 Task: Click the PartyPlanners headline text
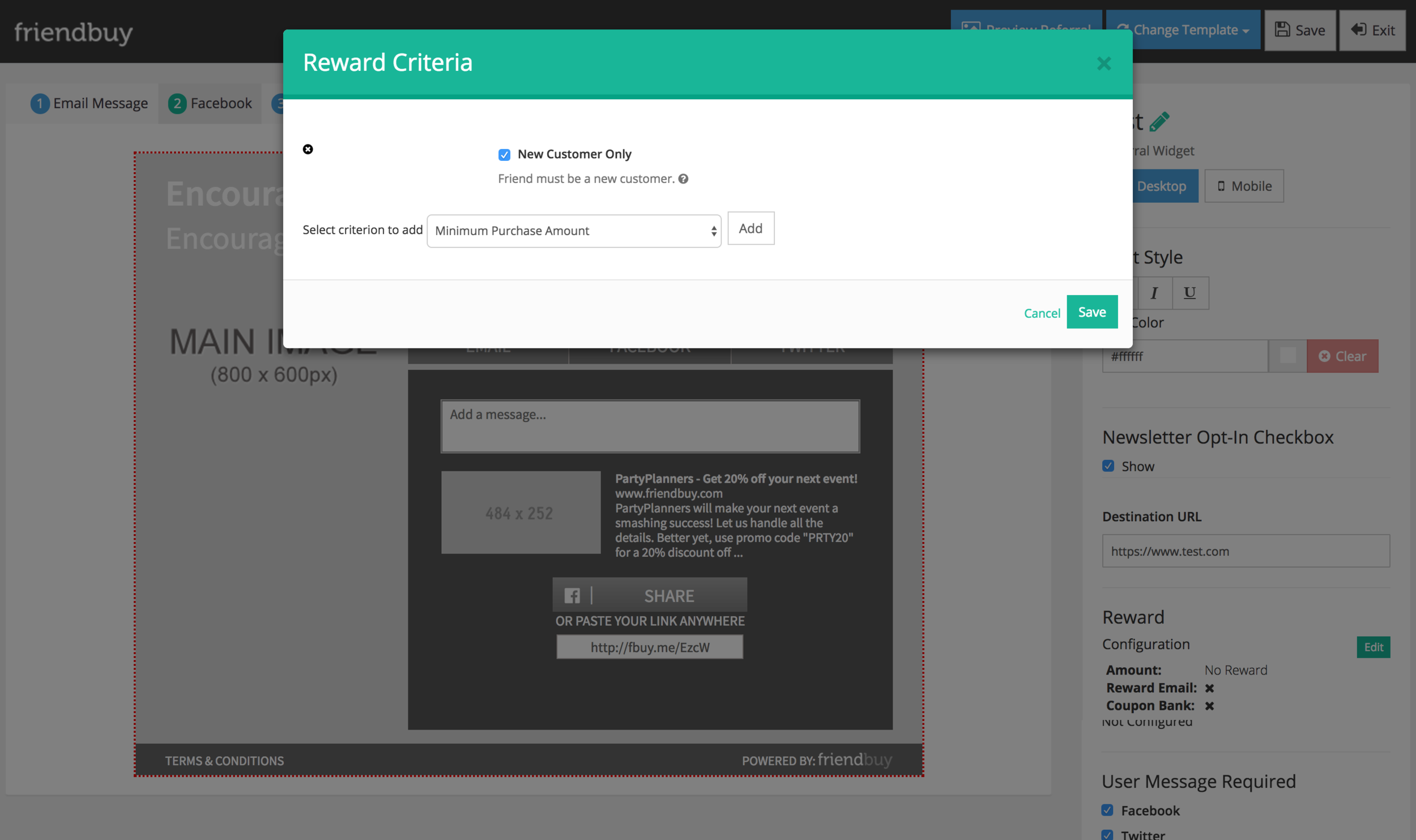pyautogui.click(x=736, y=479)
